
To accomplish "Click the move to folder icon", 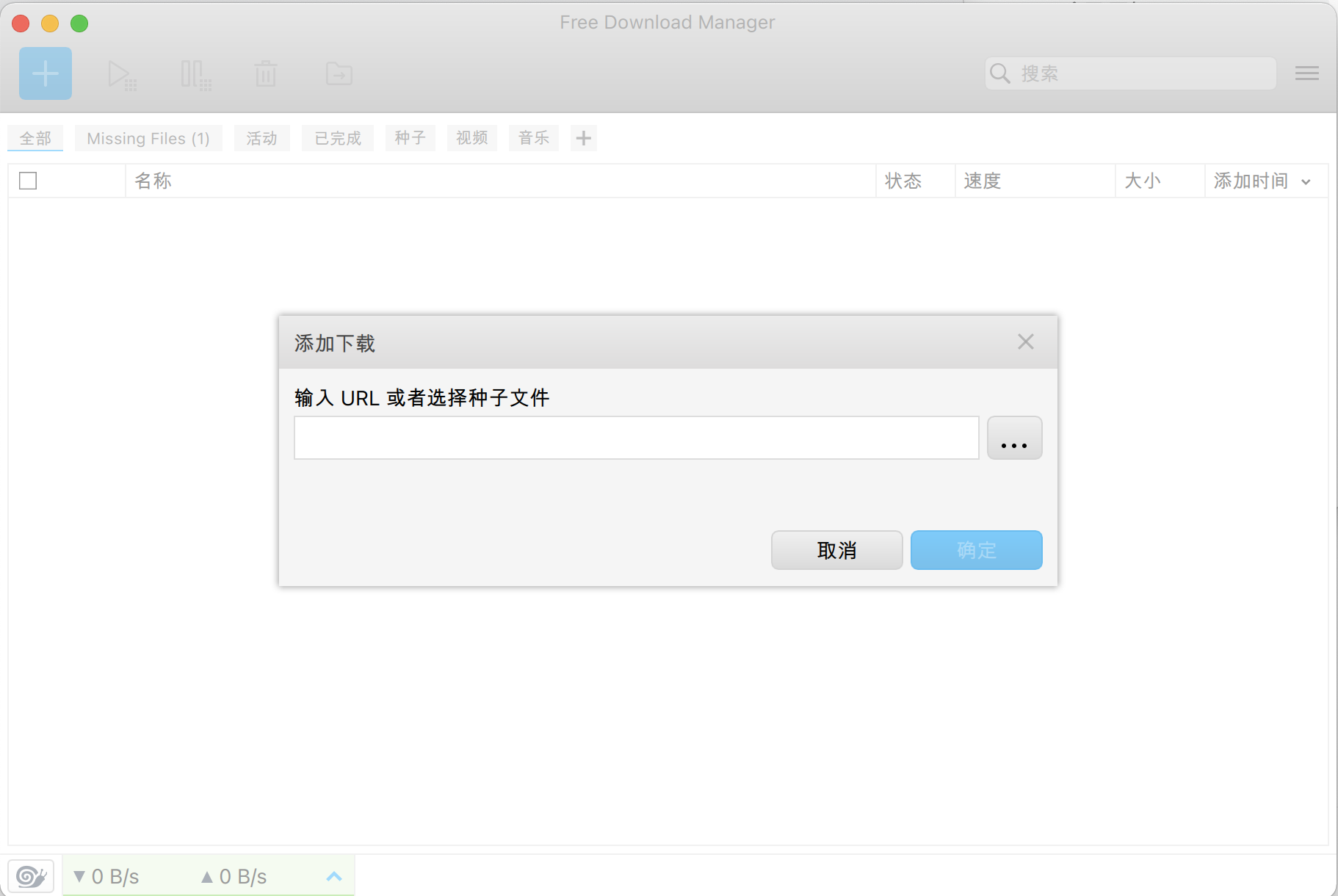I will [339, 73].
